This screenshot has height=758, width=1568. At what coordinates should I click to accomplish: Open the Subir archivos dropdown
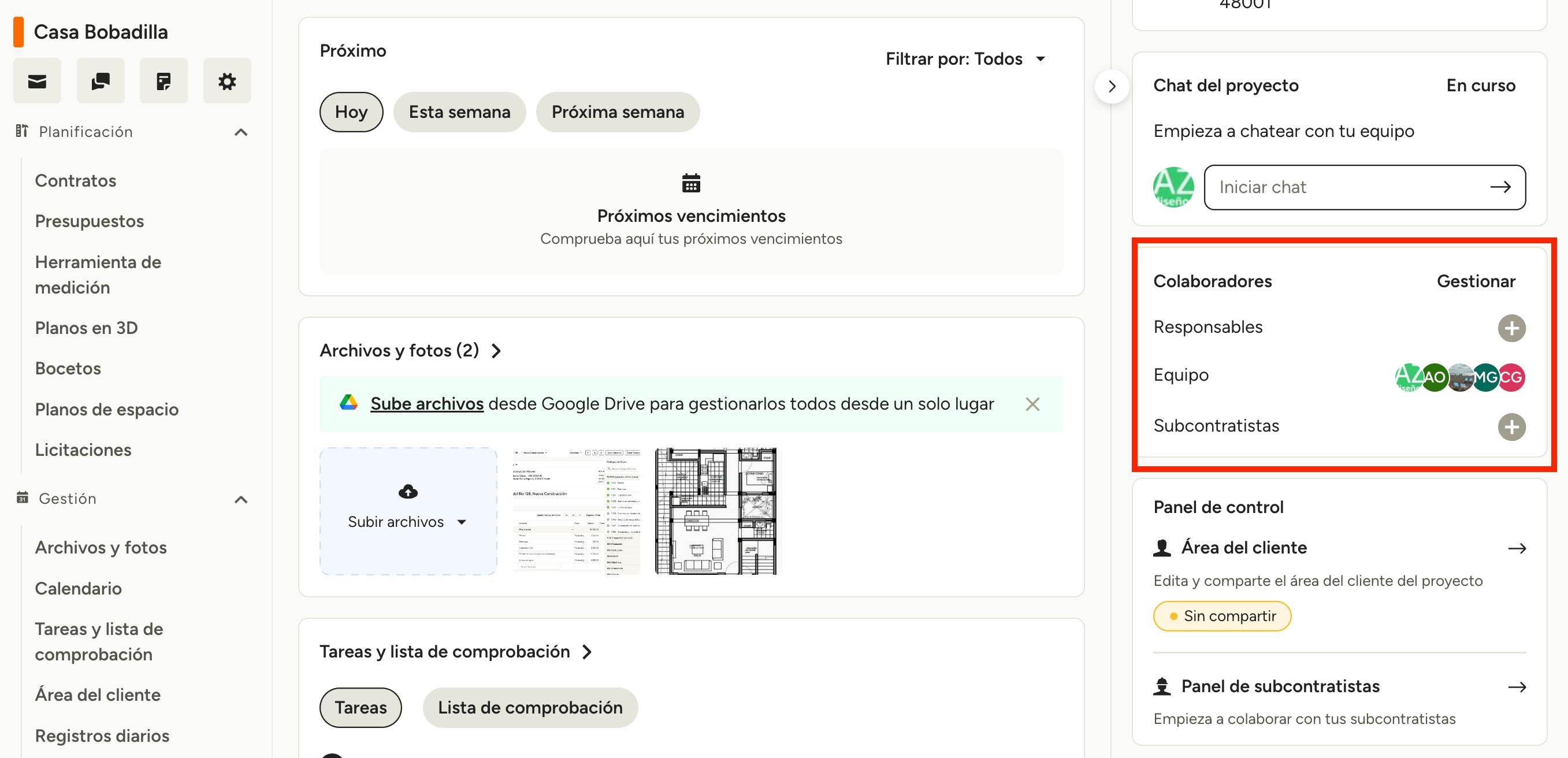pos(407,522)
